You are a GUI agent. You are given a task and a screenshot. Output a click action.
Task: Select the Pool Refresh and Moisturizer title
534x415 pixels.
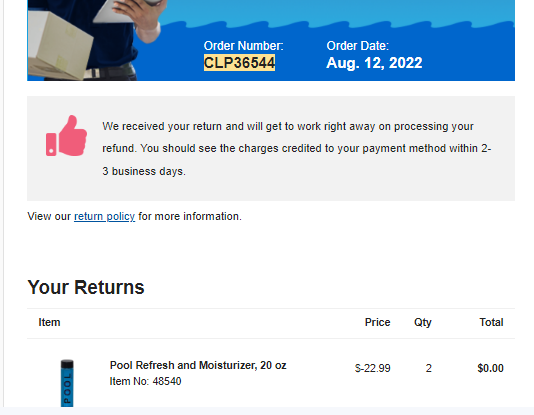[x=198, y=365]
